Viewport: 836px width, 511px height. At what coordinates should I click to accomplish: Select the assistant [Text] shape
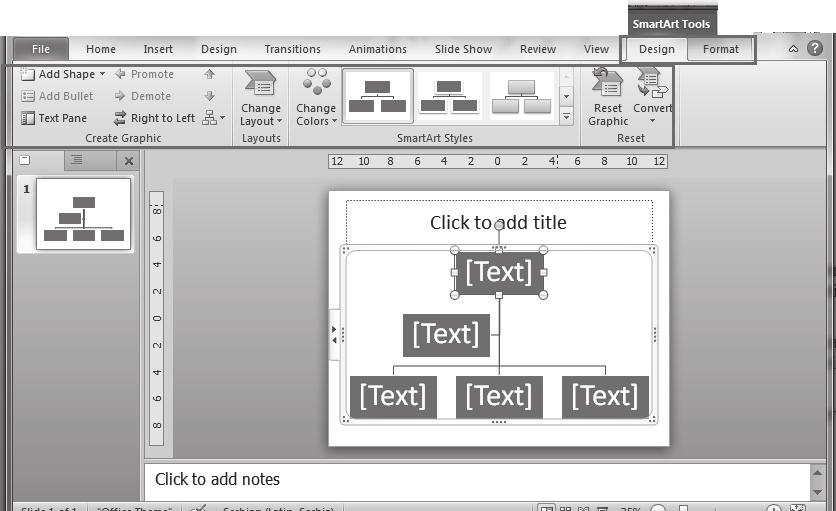(446, 335)
